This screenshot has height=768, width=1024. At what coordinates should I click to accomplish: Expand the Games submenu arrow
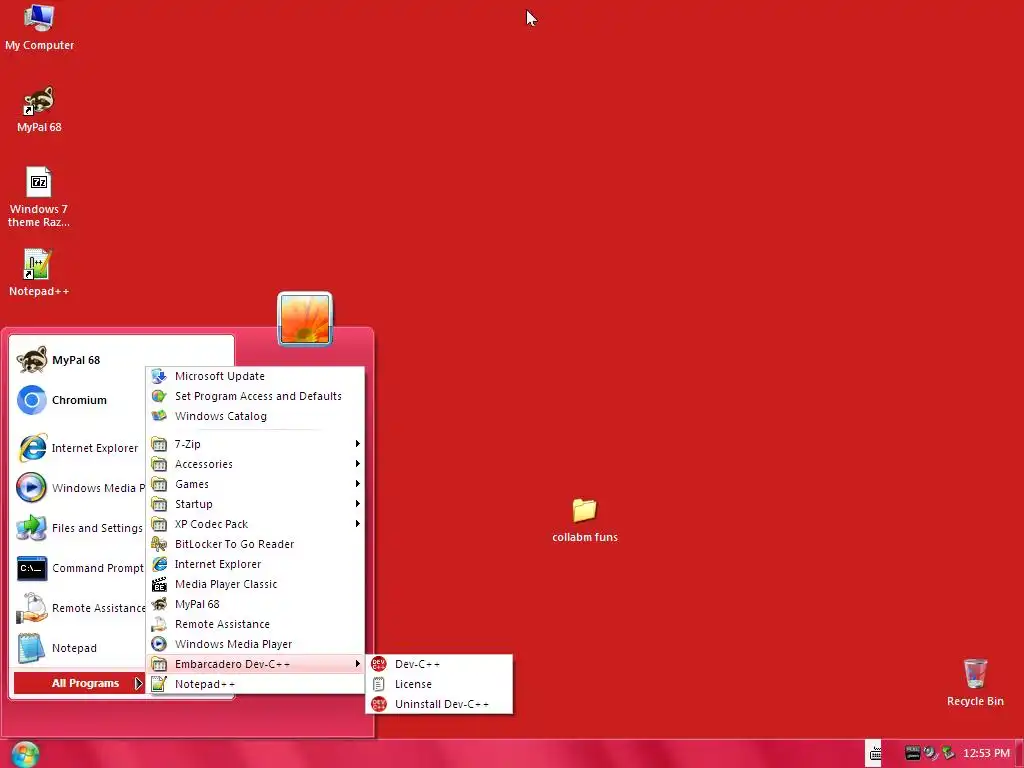coord(357,484)
